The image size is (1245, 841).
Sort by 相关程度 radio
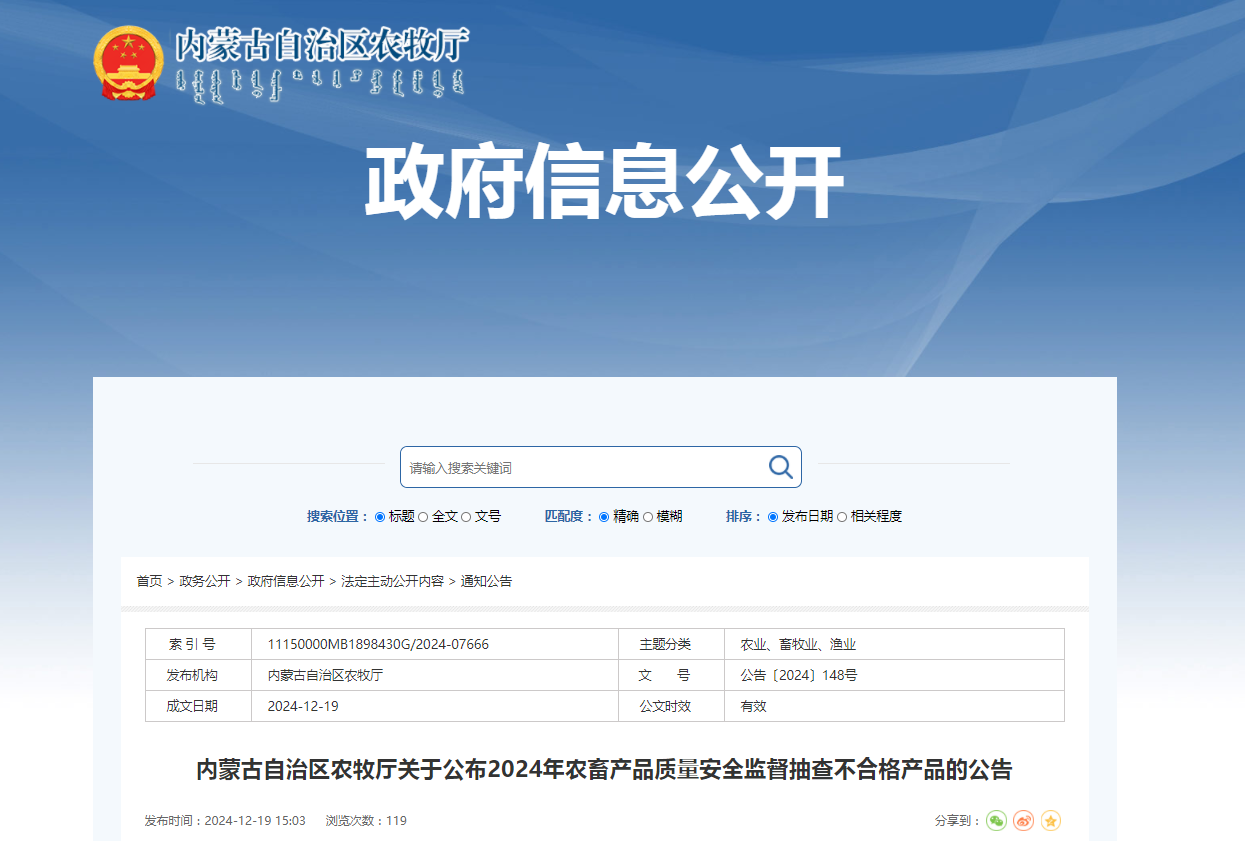coord(842,517)
